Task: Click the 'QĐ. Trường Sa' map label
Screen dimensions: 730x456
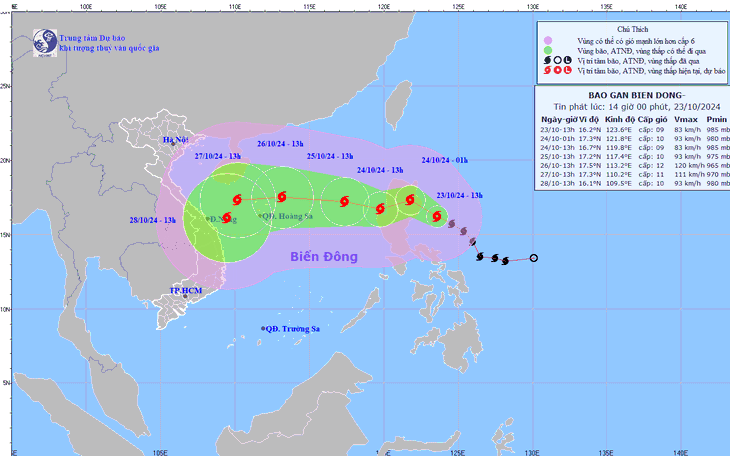Action: 293,329
